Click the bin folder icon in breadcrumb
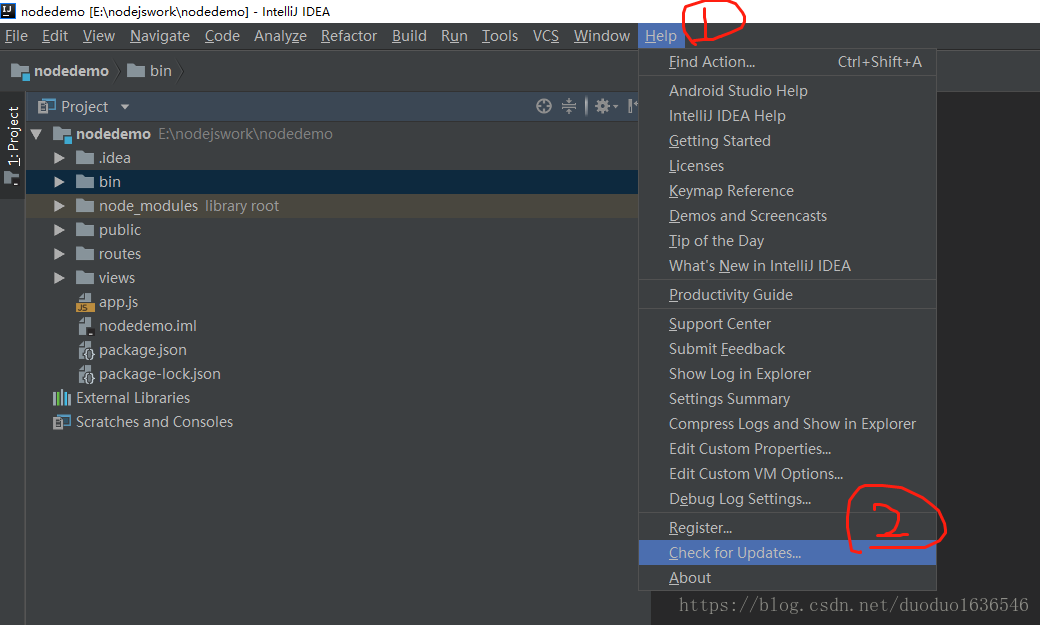1040x625 pixels. 135,70
